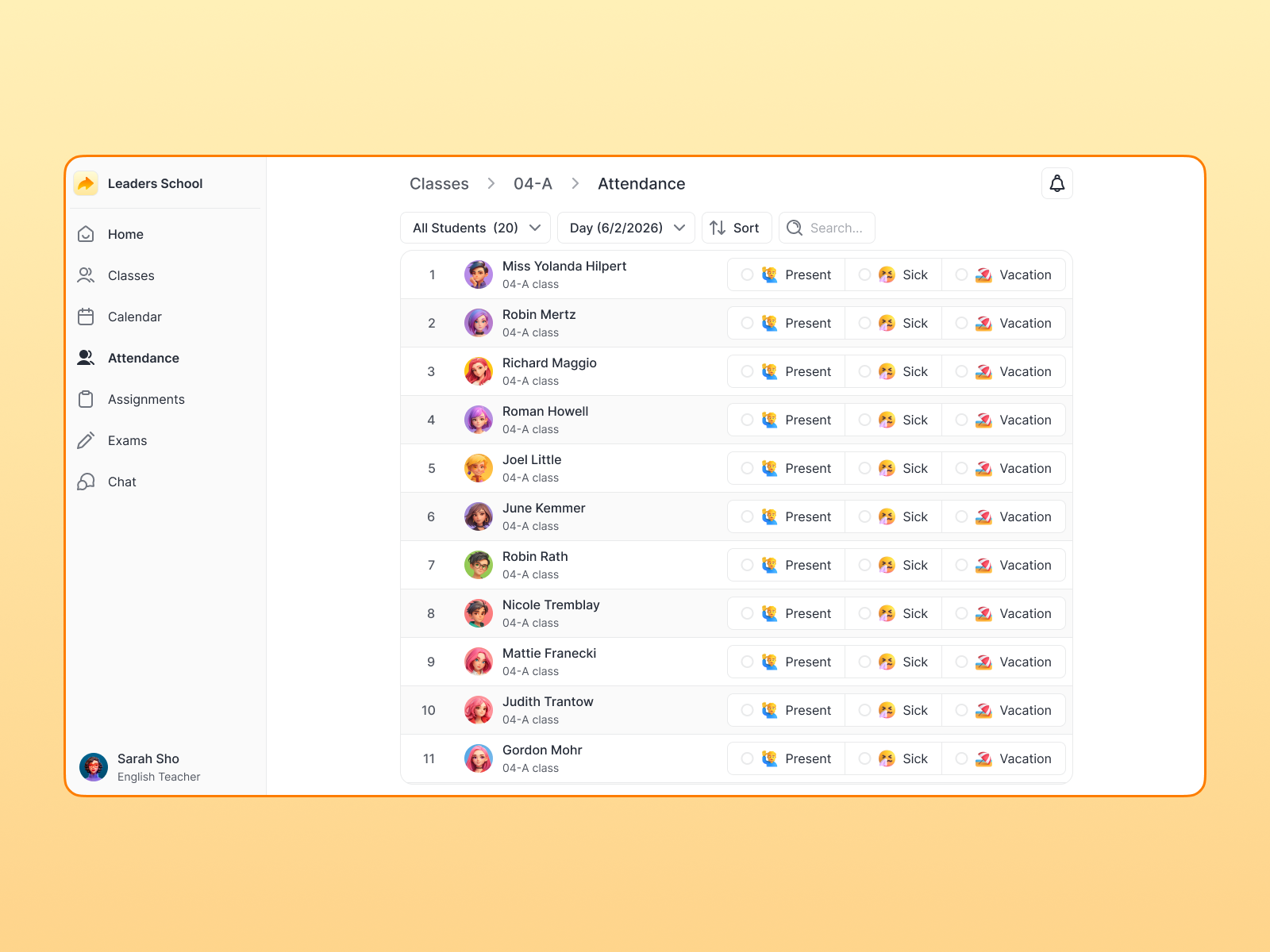
Task: Mark Robin Mertz as Sick
Action: click(864, 323)
